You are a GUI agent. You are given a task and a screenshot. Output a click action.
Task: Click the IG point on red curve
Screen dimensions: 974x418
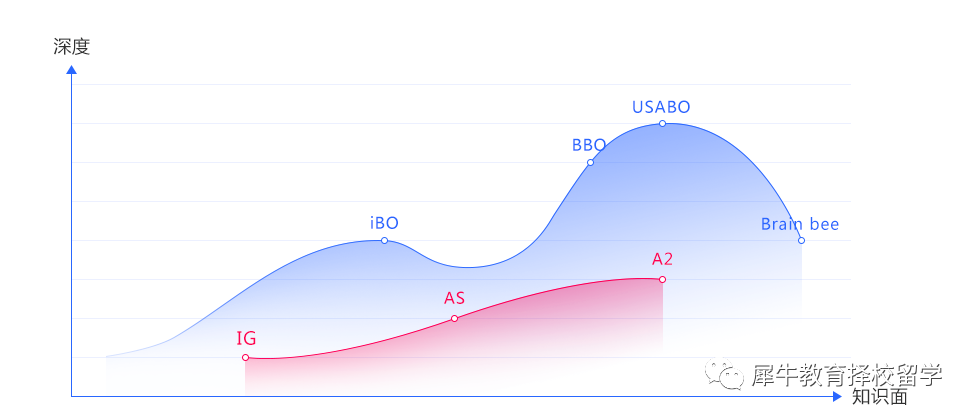click(x=245, y=358)
